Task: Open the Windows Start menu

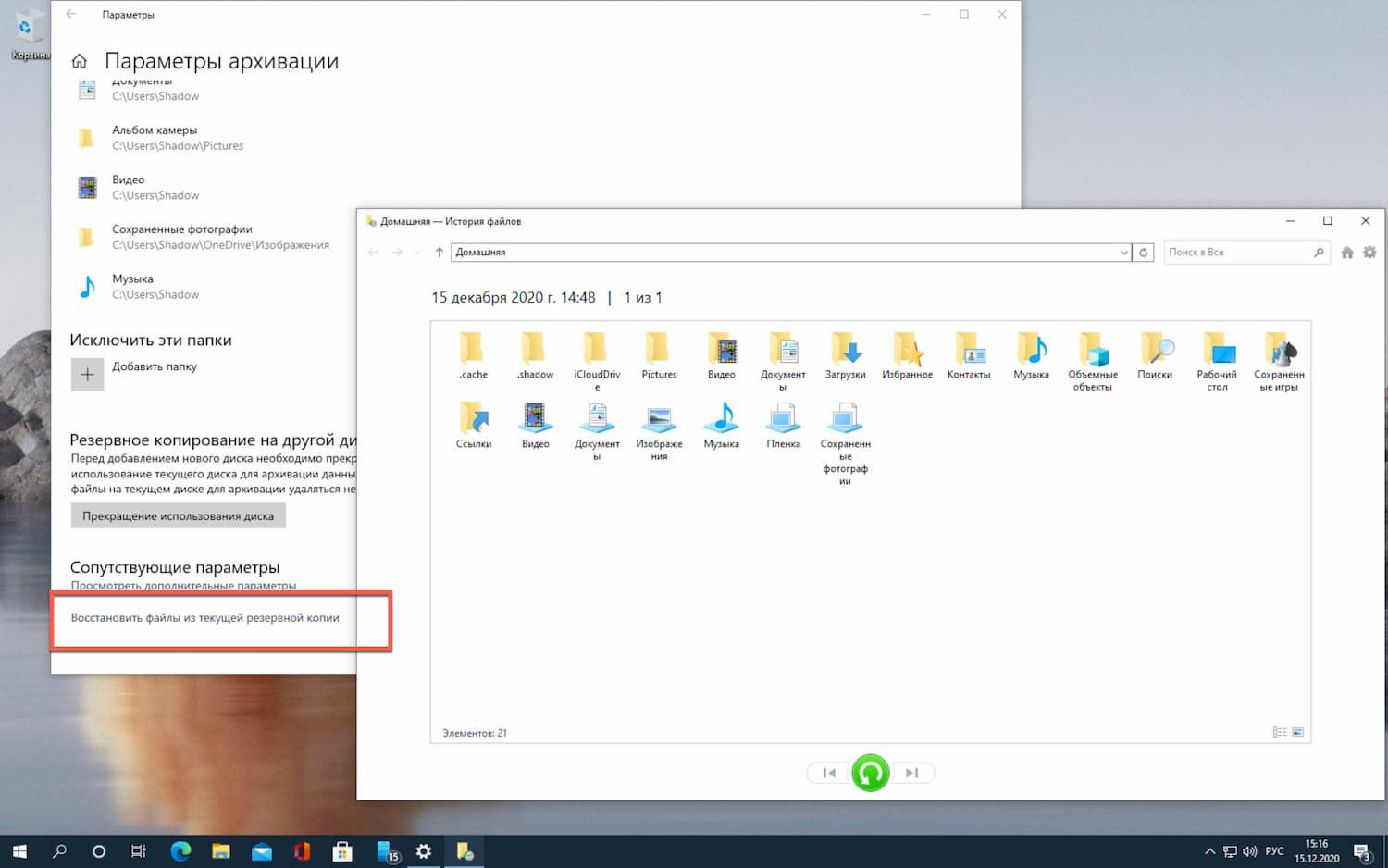Action: point(19,851)
